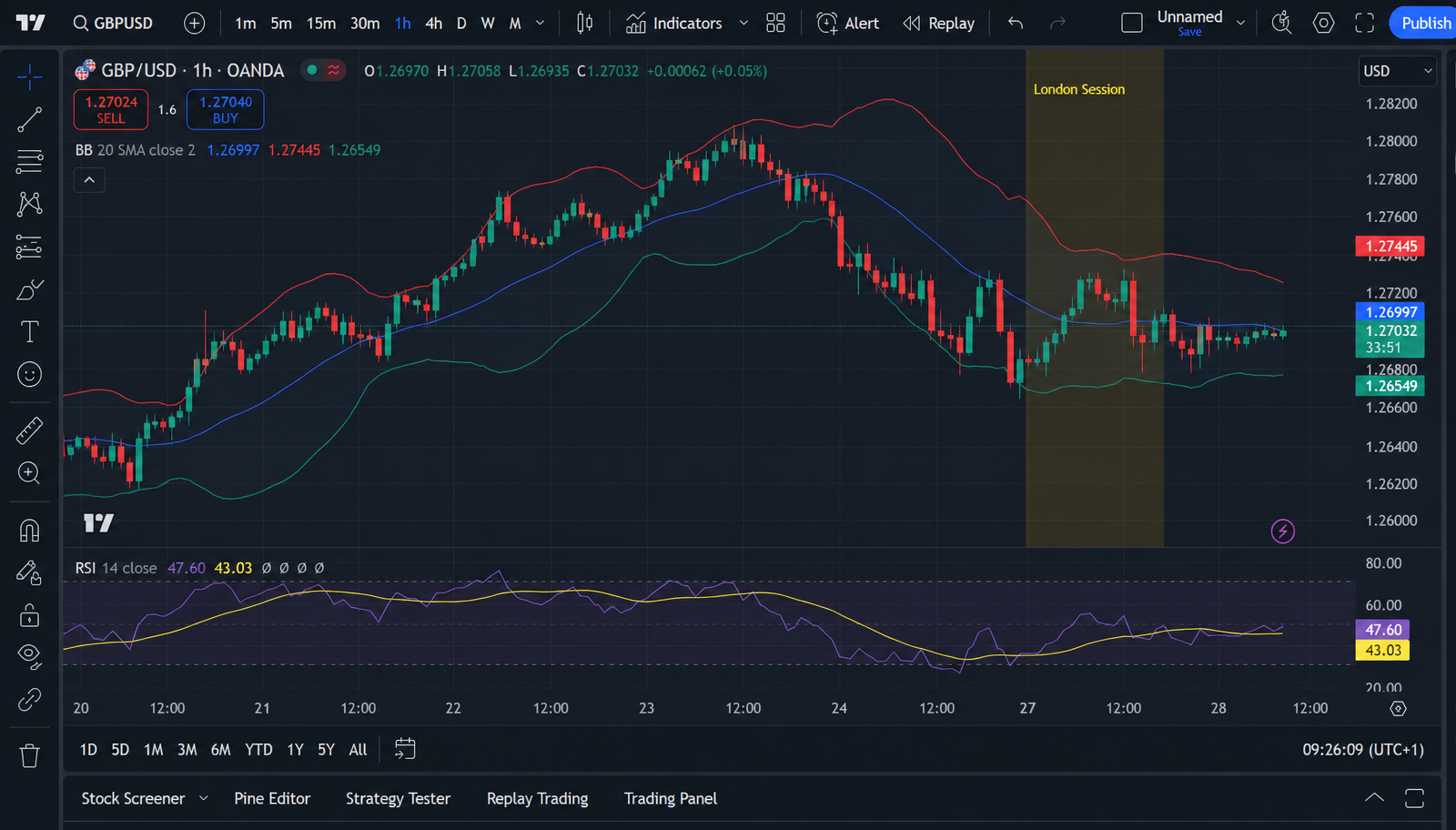The height and width of the screenshot is (830, 1456).
Task: Maximize the bottom panel
Action: tap(1414, 798)
